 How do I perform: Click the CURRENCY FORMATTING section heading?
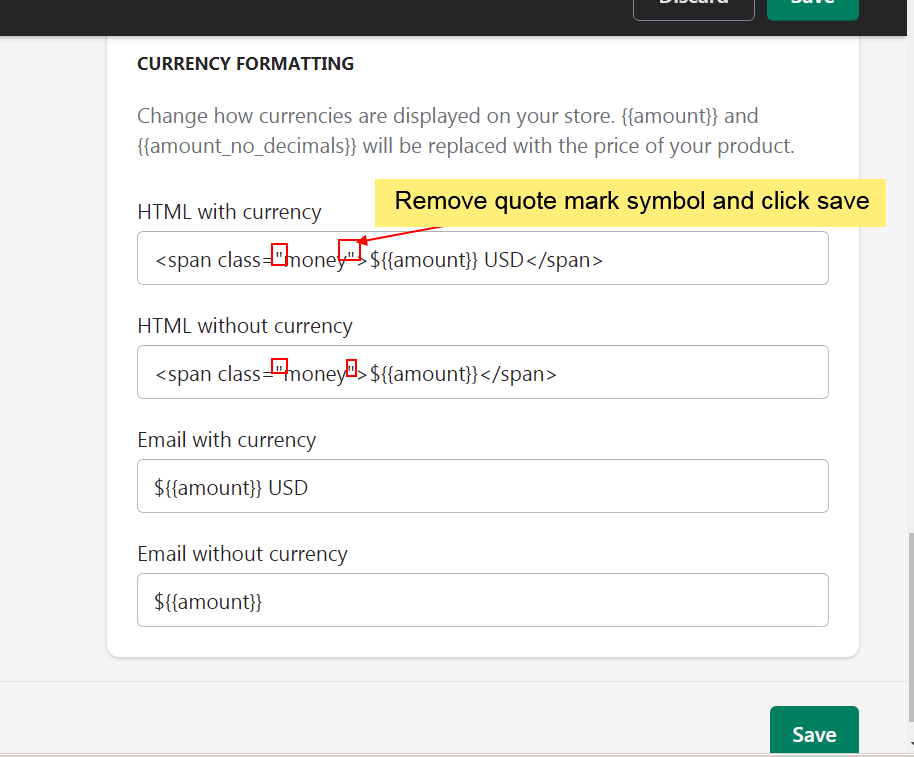[x=245, y=64]
